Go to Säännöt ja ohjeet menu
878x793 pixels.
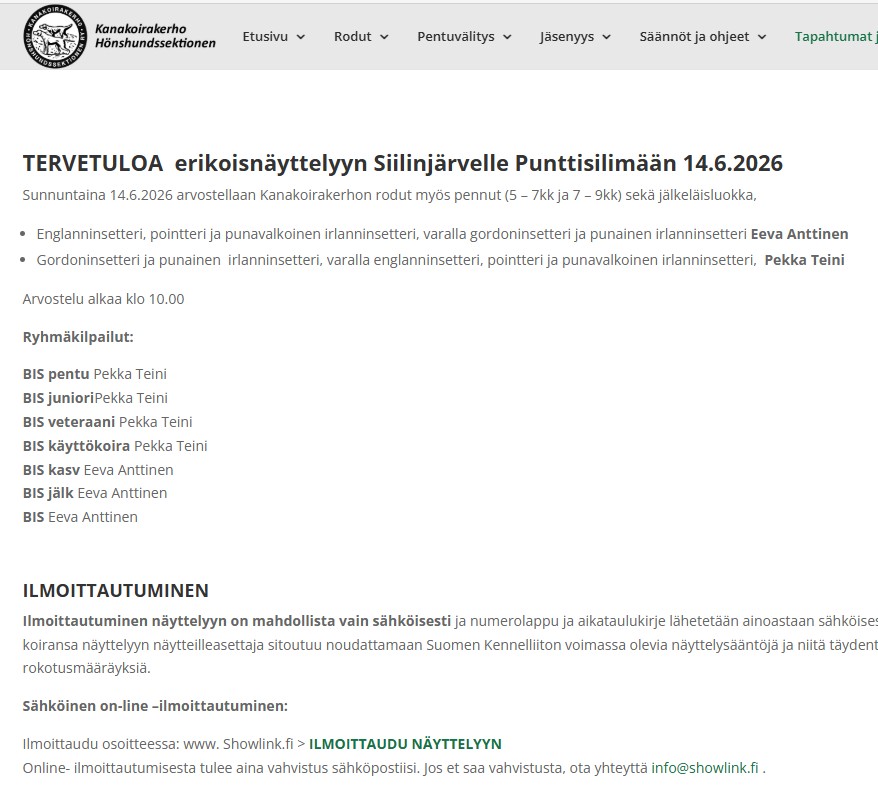[694, 36]
